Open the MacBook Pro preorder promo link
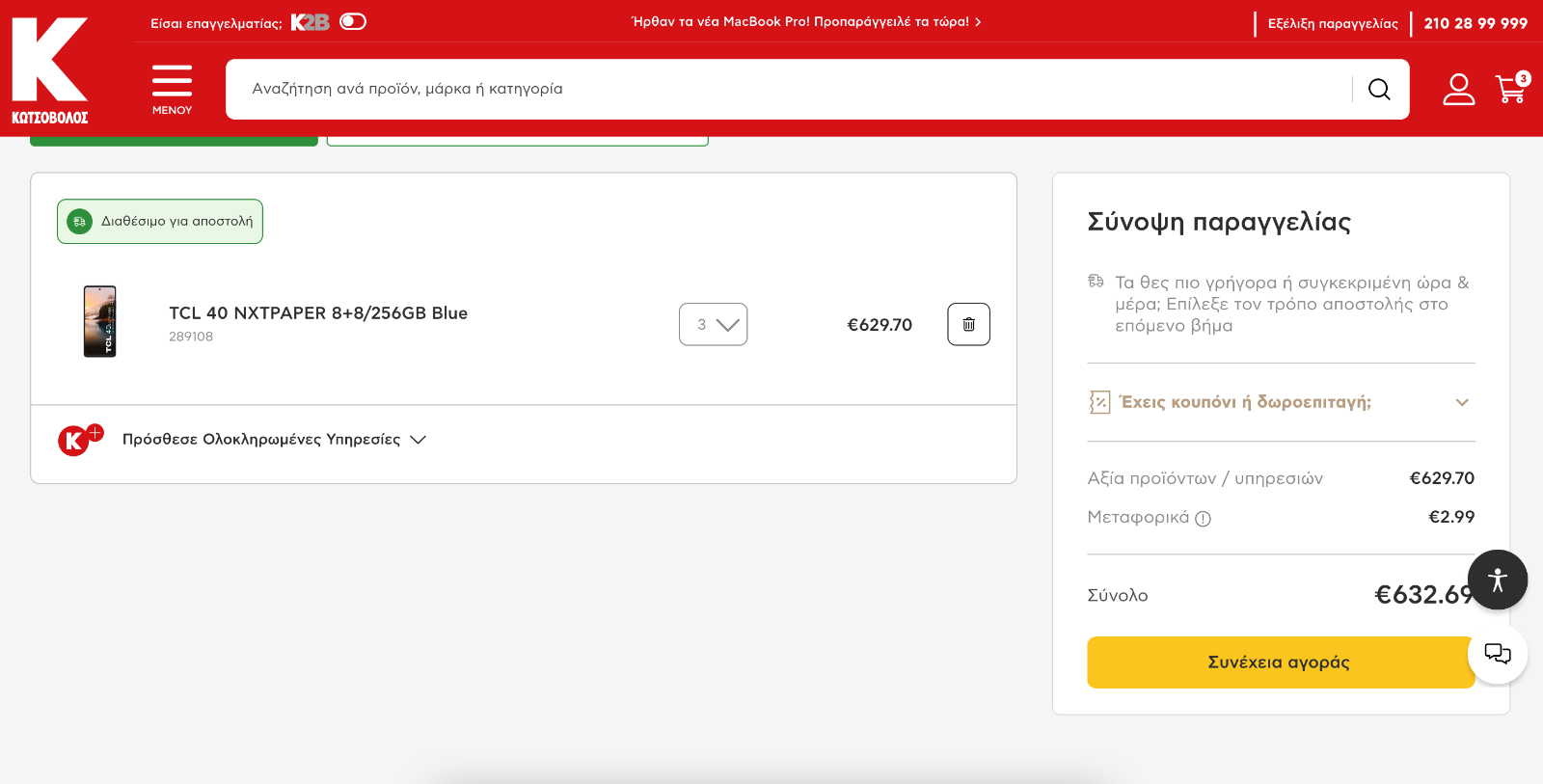The width and height of the screenshot is (1543, 784). (x=805, y=22)
